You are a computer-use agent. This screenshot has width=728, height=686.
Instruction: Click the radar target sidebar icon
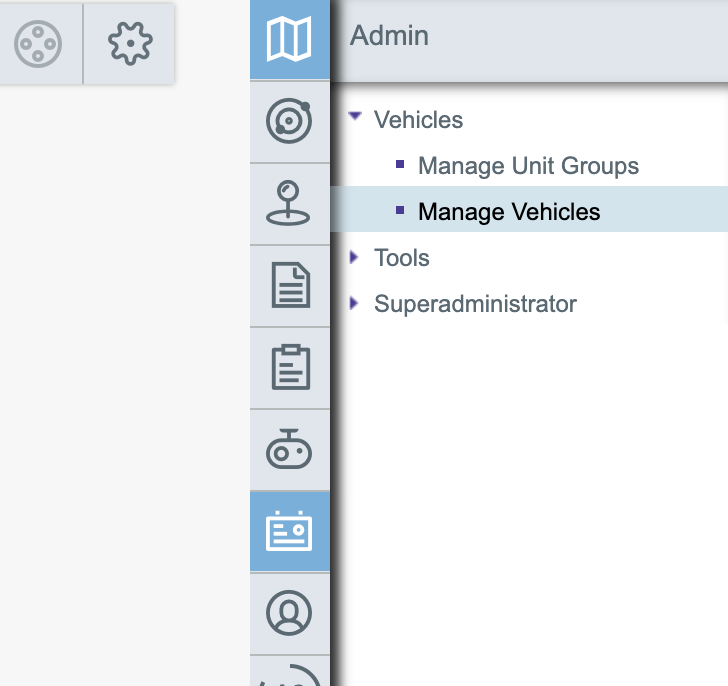tap(289, 122)
